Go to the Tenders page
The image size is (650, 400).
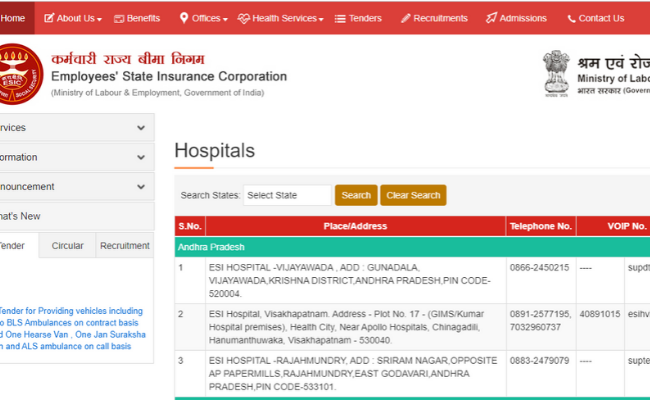click(360, 18)
